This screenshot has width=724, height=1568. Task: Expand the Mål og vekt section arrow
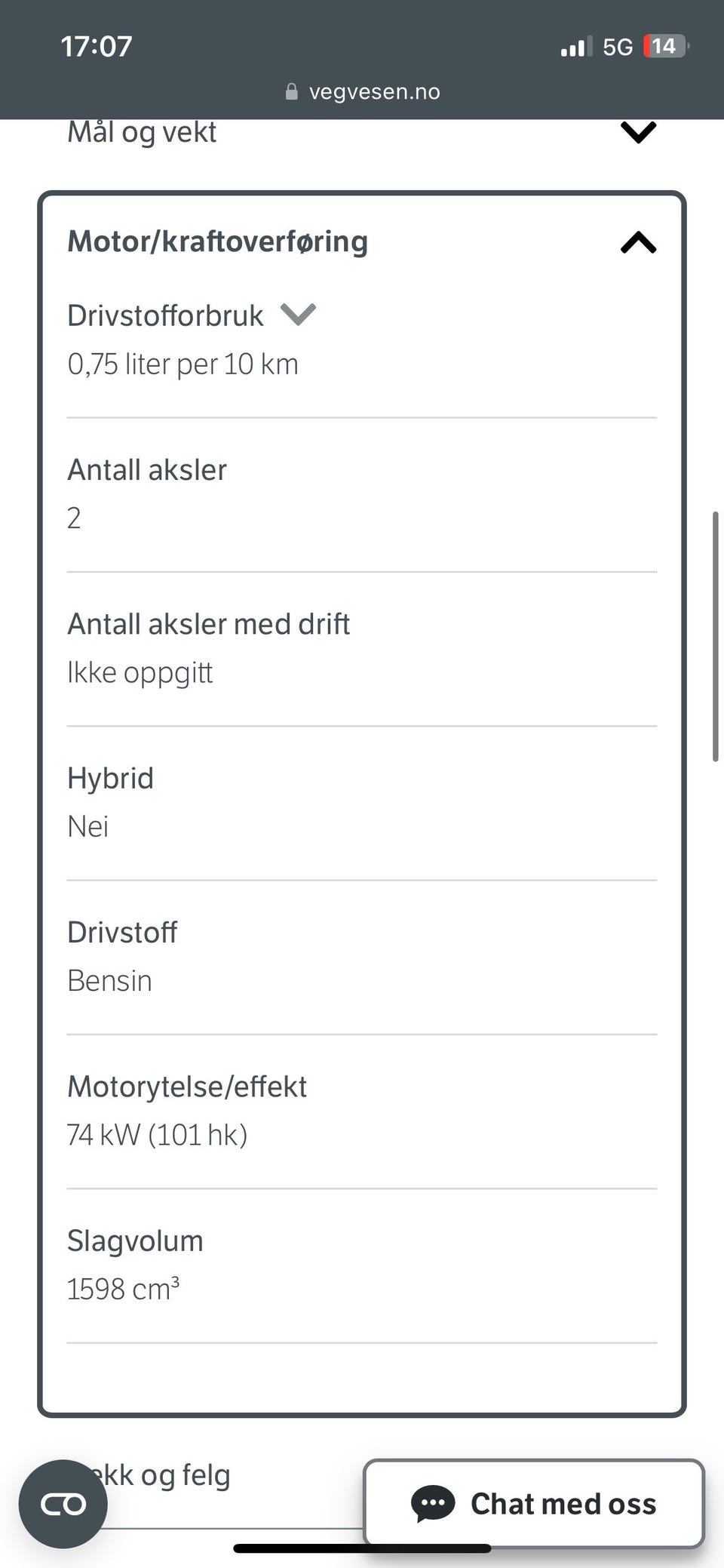tap(638, 133)
